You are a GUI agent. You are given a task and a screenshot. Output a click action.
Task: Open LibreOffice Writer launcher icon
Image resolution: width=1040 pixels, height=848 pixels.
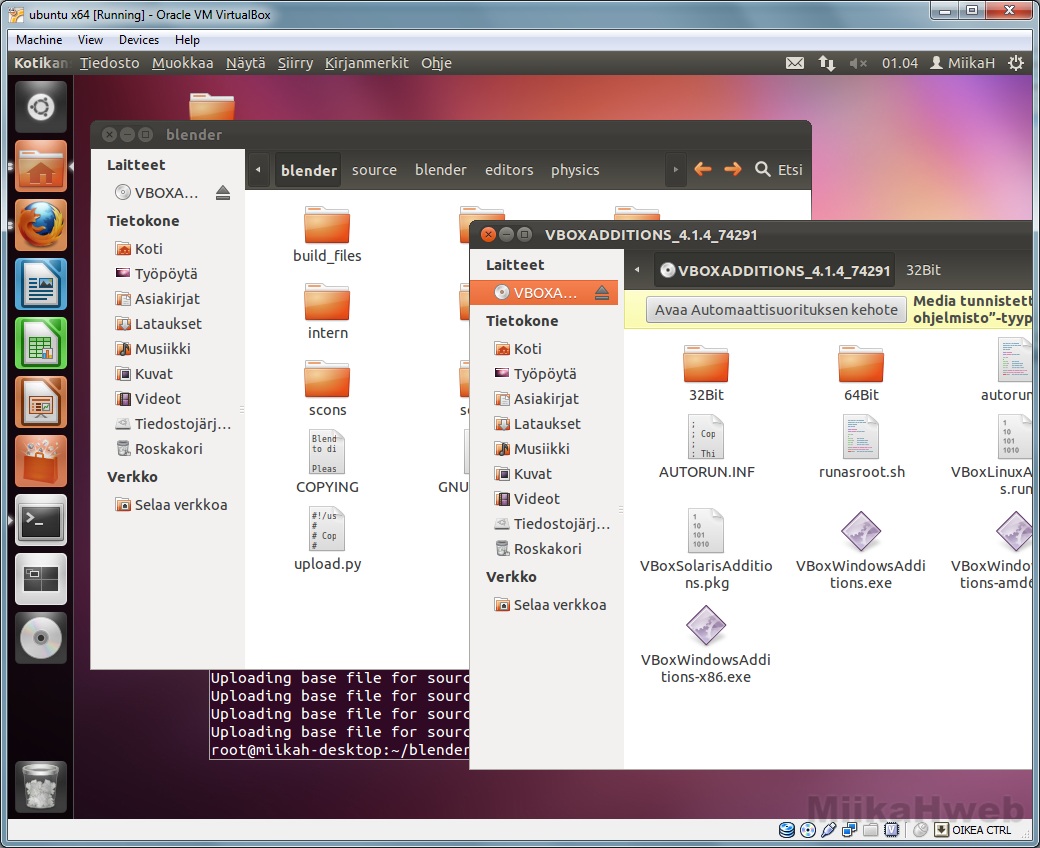coord(40,284)
